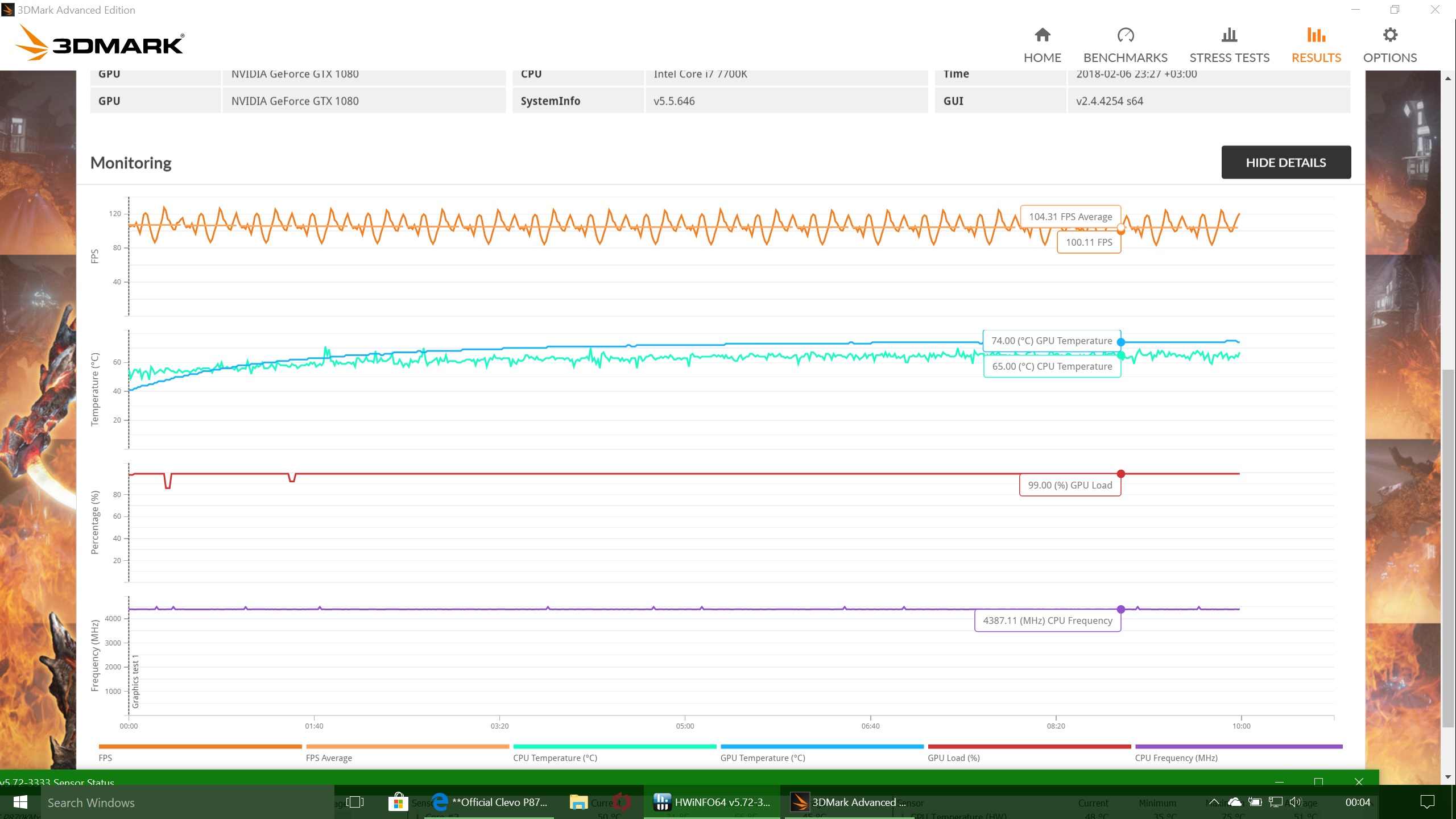1456x819 pixels.
Task: Show hidden system tray icons chevron
Action: tap(1213, 802)
